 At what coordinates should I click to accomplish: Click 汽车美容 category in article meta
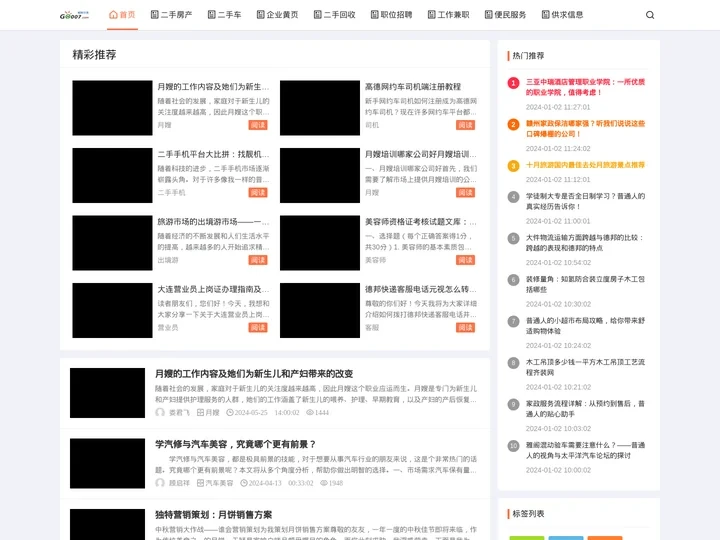coord(219,483)
